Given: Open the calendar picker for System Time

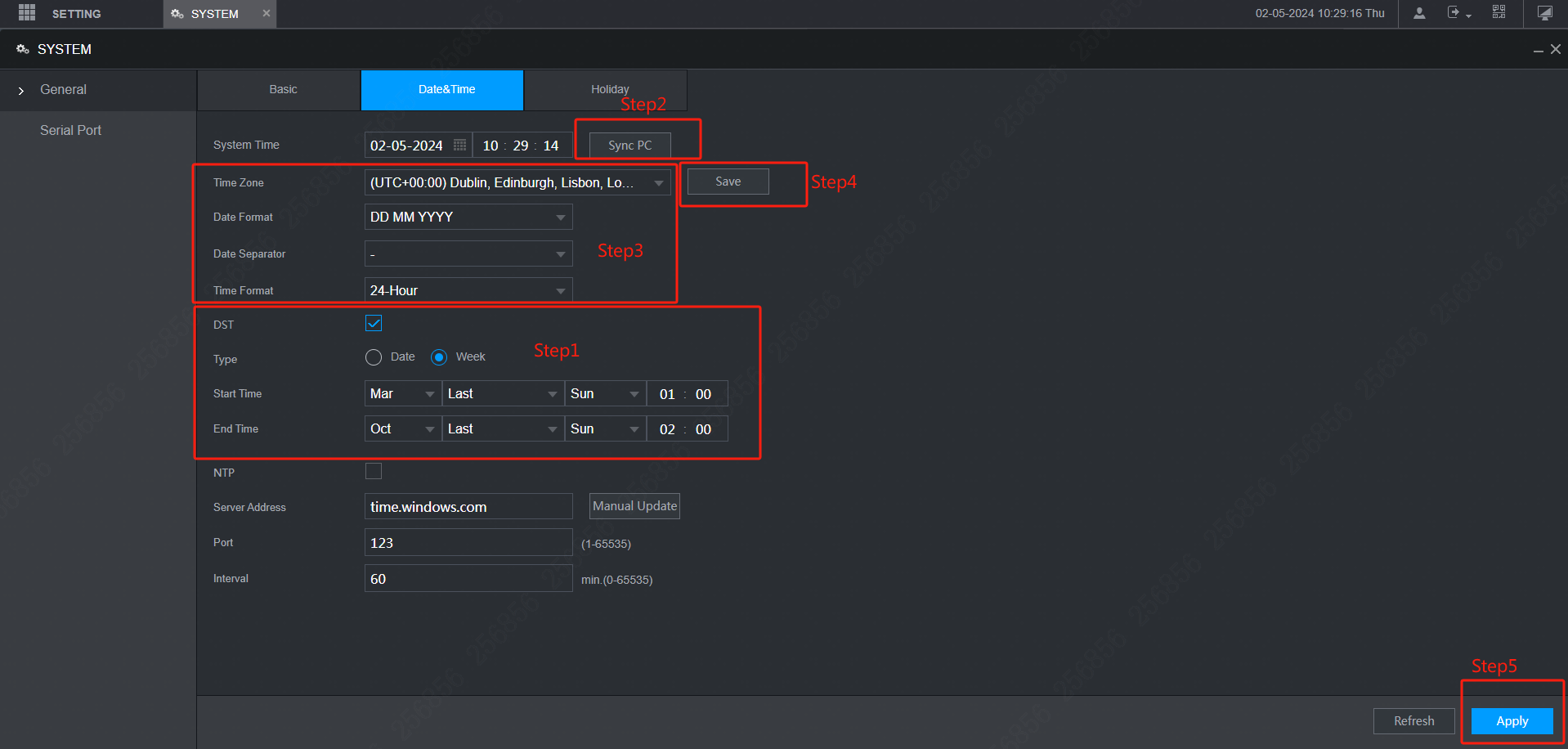Looking at the screenshot, I should coord(459,145).
